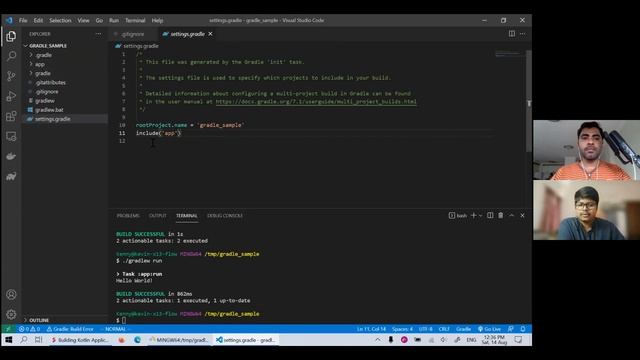This screenshot has width=640, height=360.
Task: Open the Gradle elephant view
Action: [x=11, y=176]
